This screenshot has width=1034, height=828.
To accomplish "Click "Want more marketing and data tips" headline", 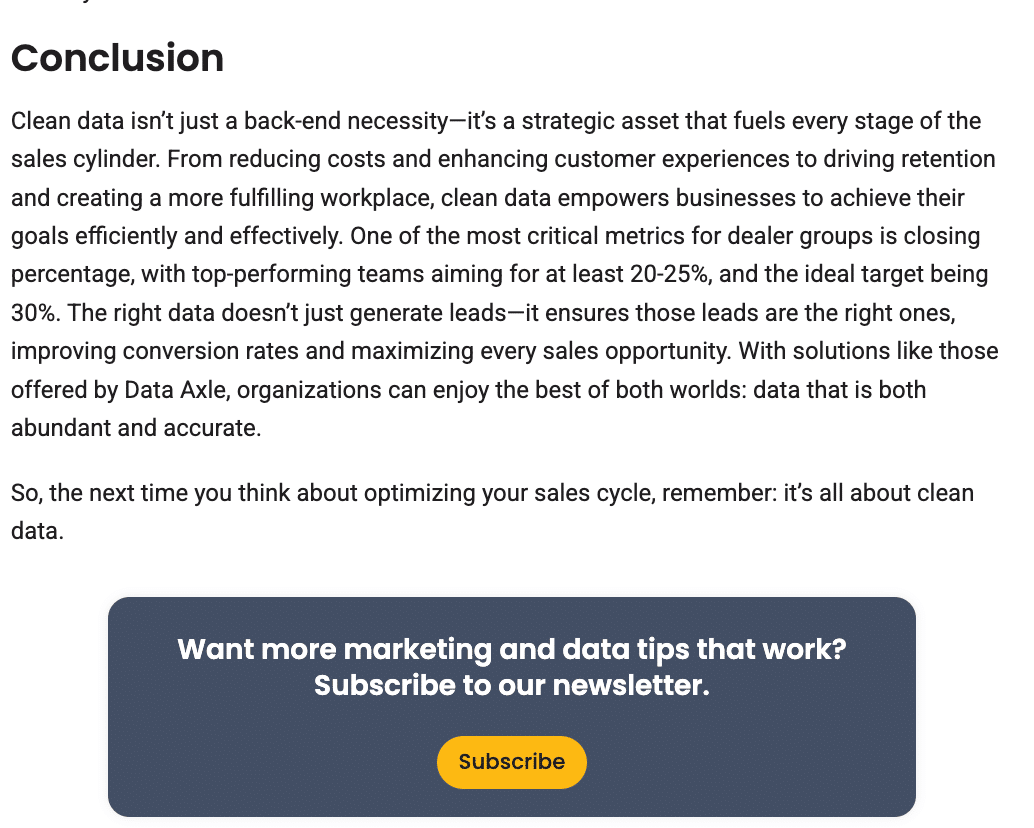I will 511,650.
